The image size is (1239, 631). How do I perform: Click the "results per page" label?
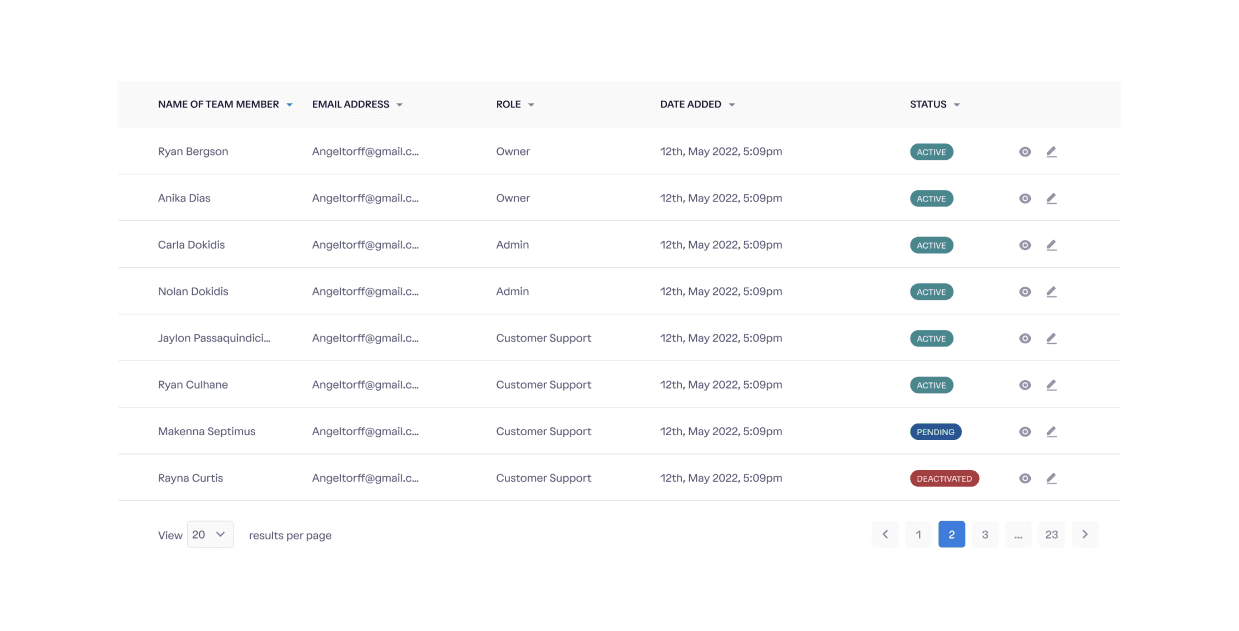tap(290, 536)
